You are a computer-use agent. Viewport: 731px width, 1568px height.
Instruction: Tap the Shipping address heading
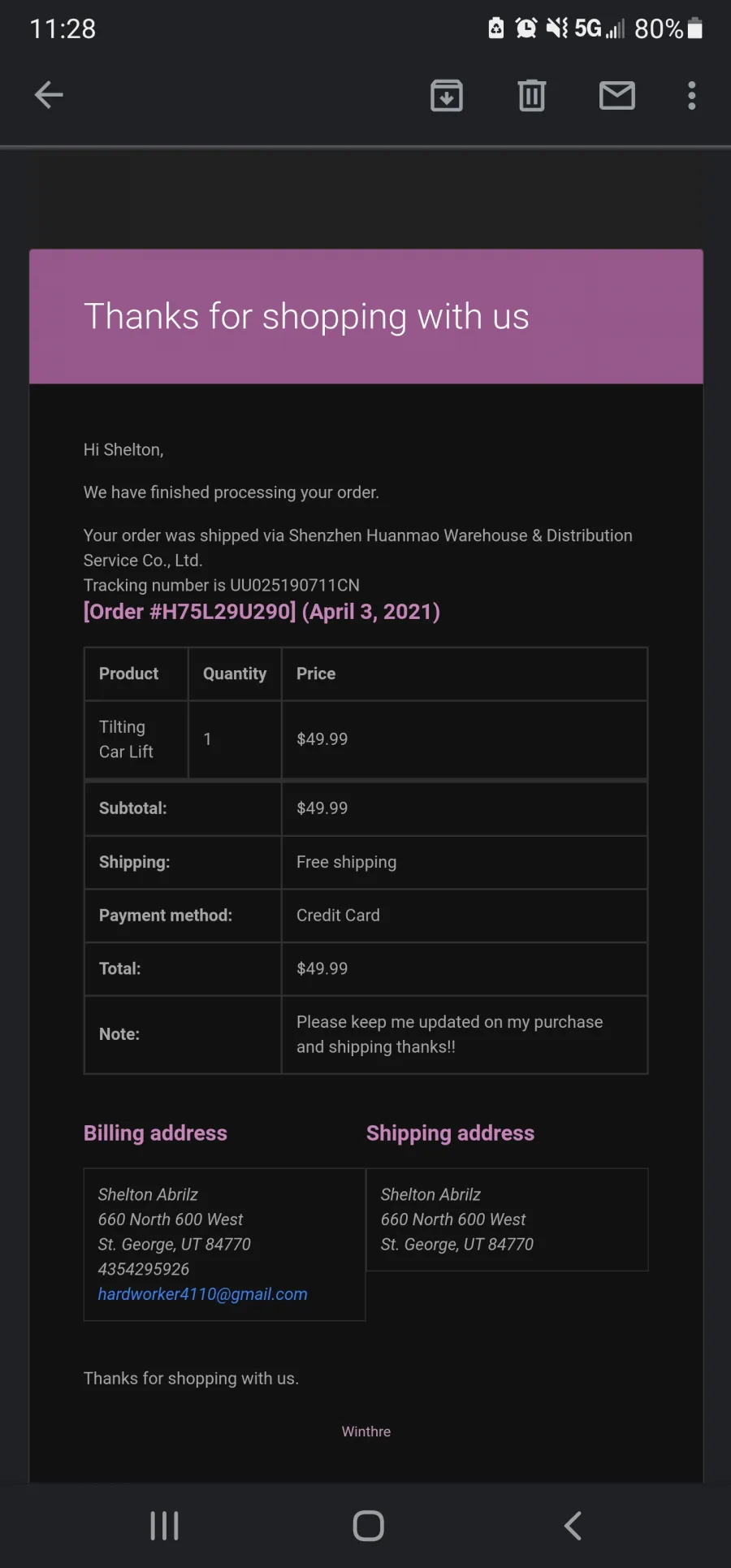pyautogui.click(x=450, y=1133)
